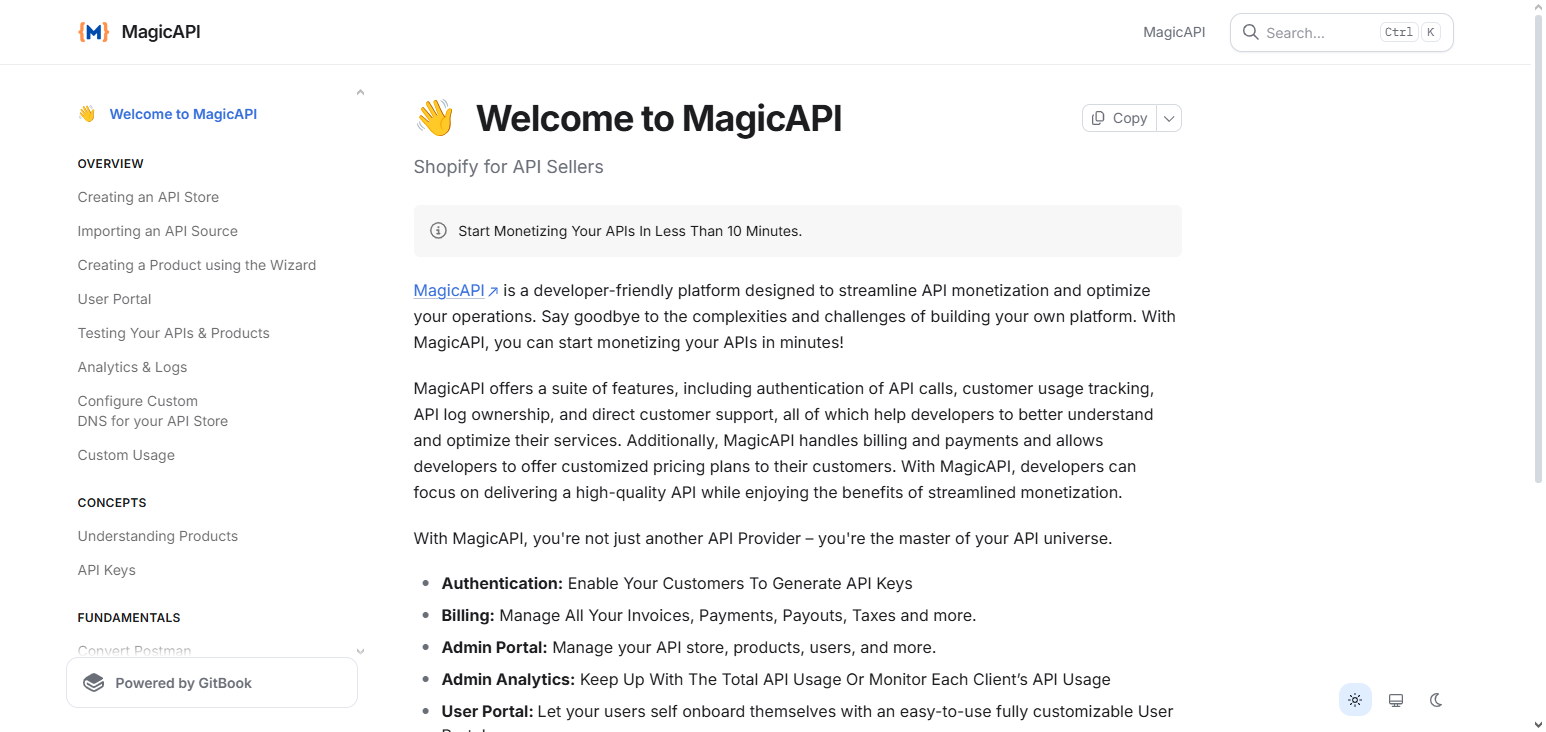Switch to system theme
The width and height of the screenshot is (1546, 732).
1396,700
